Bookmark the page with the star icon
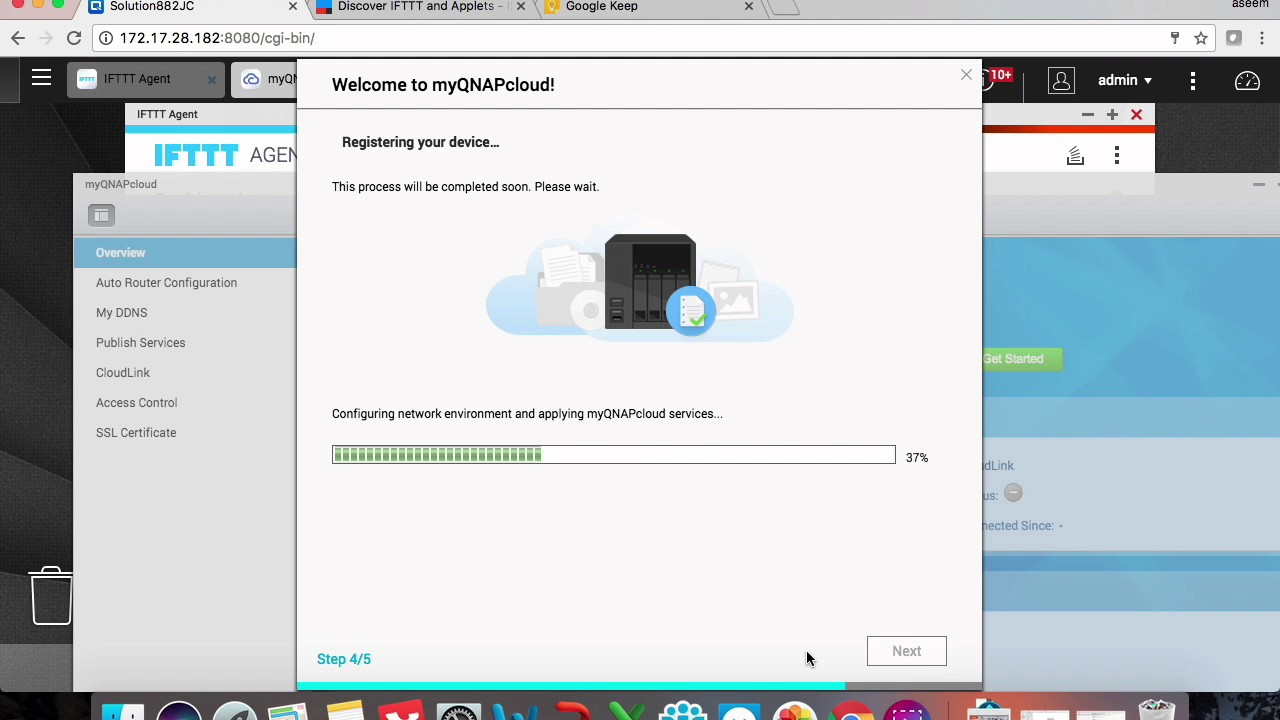 1201,38
